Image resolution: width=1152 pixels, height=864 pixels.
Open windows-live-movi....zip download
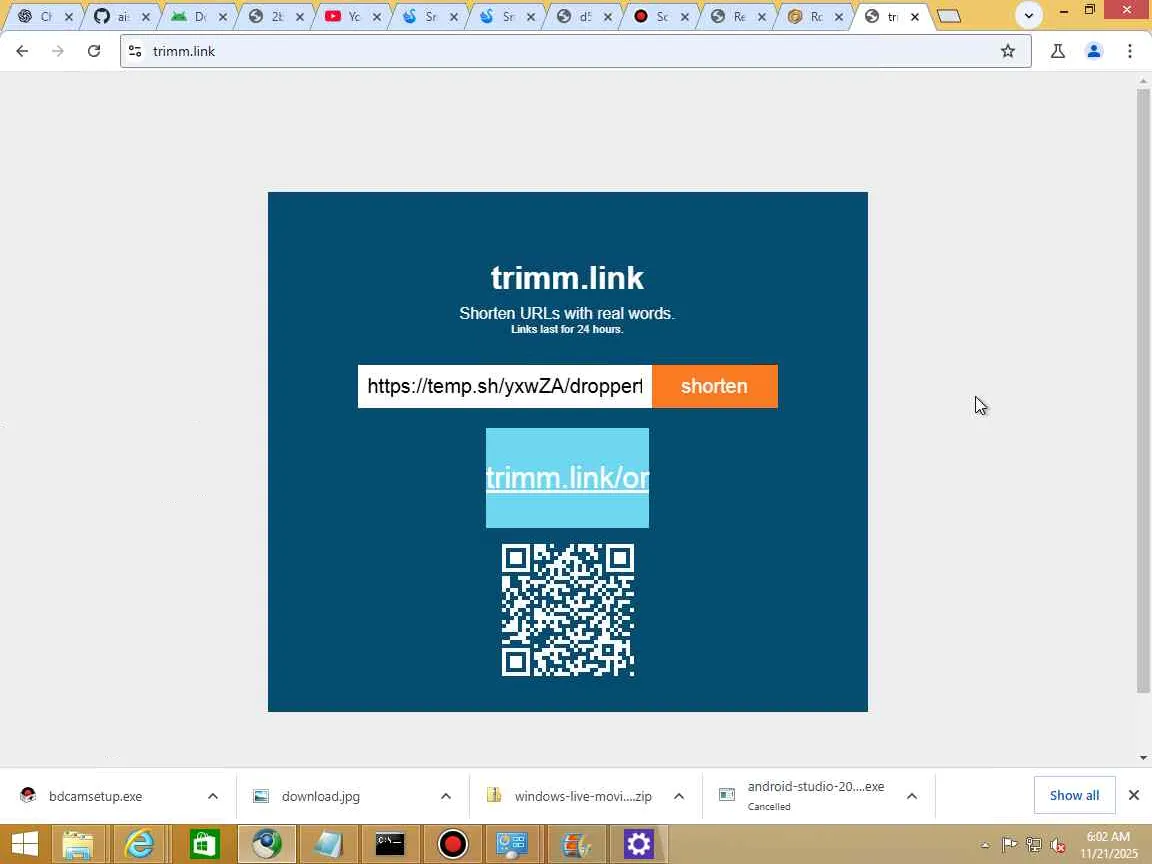583,796
